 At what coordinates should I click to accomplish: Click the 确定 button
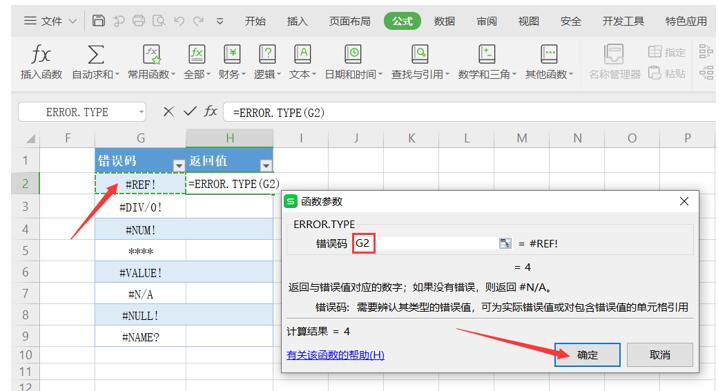pyautogui.click(x=587, y=355)
